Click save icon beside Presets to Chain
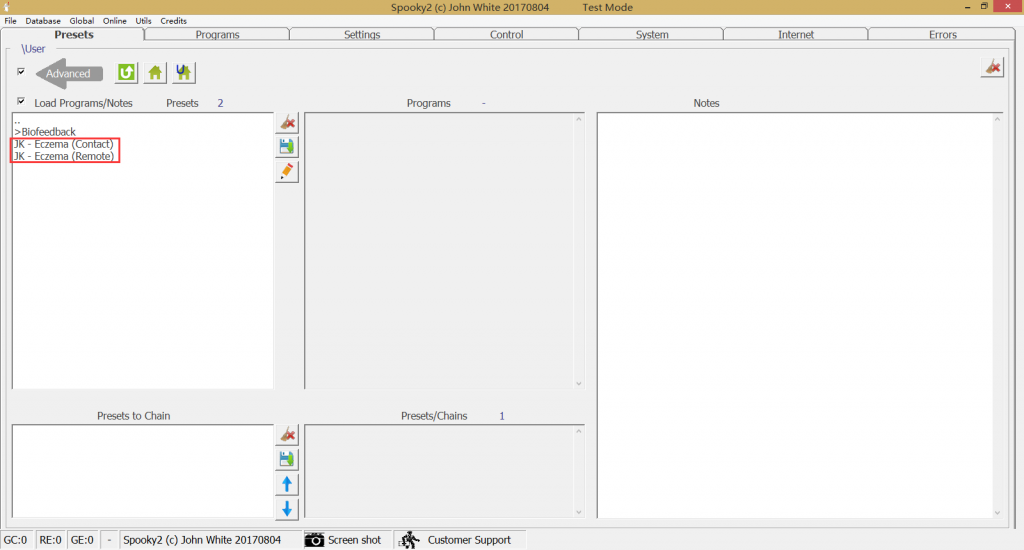The width and height of the screenshot is (1024, 550). [287, 460]
